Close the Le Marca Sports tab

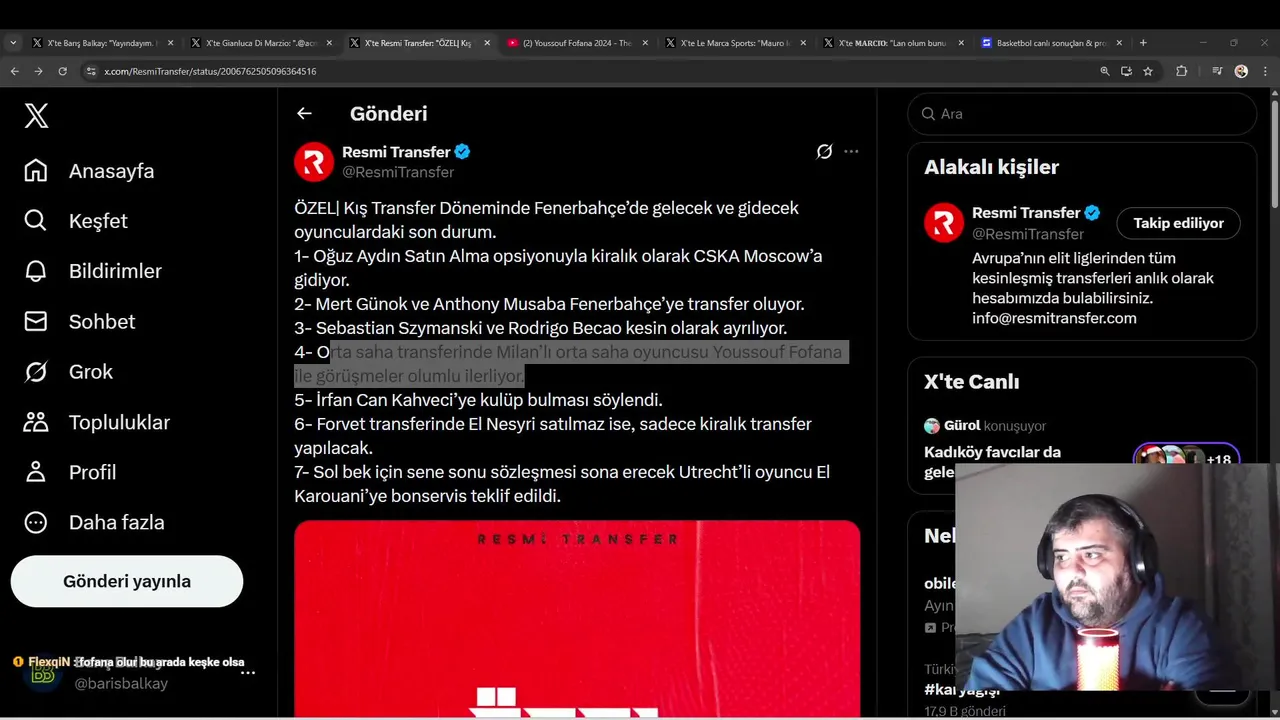pos(803,43)
